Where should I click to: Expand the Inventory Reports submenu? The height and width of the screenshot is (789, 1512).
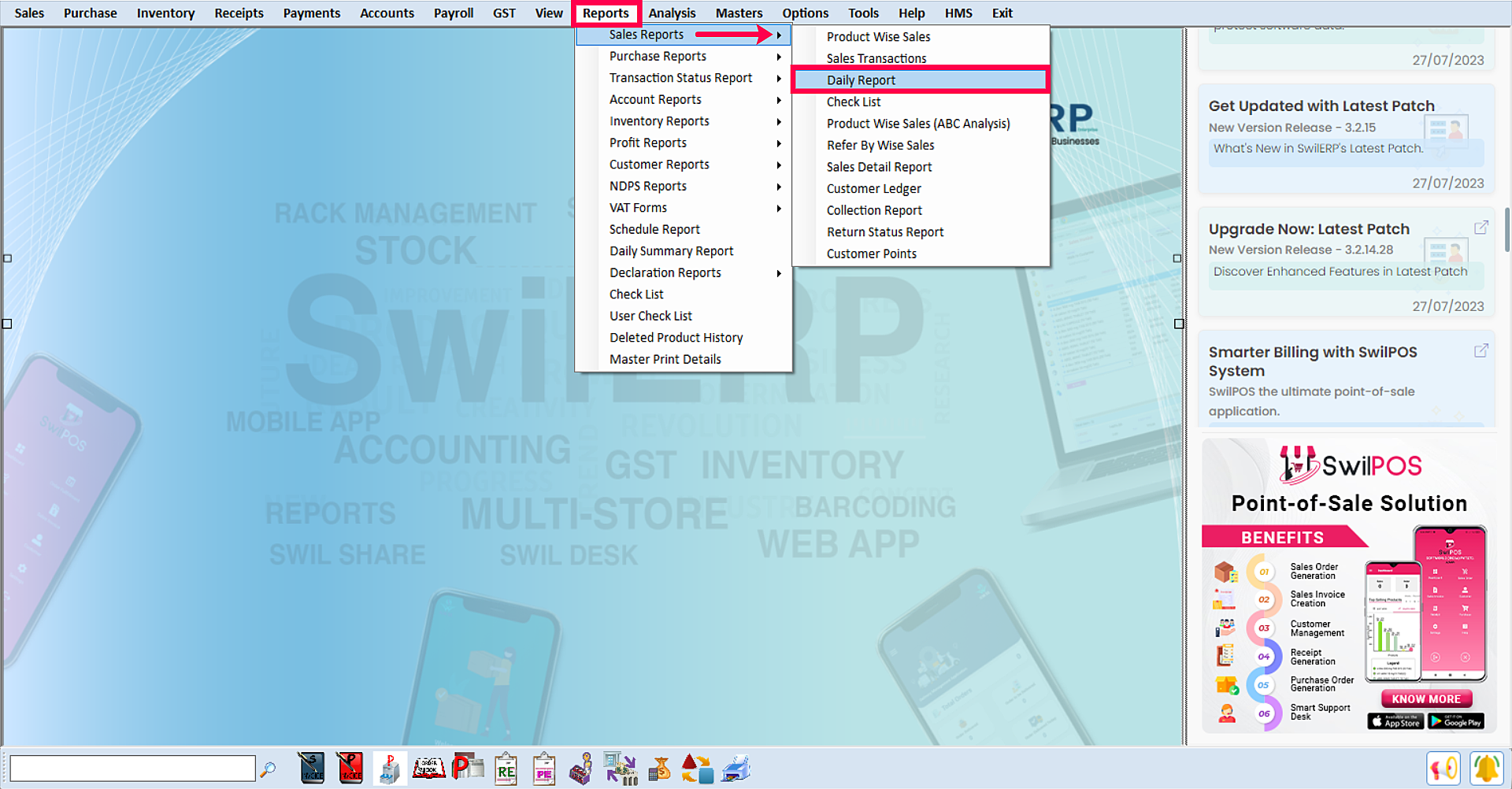coord(683,121)
